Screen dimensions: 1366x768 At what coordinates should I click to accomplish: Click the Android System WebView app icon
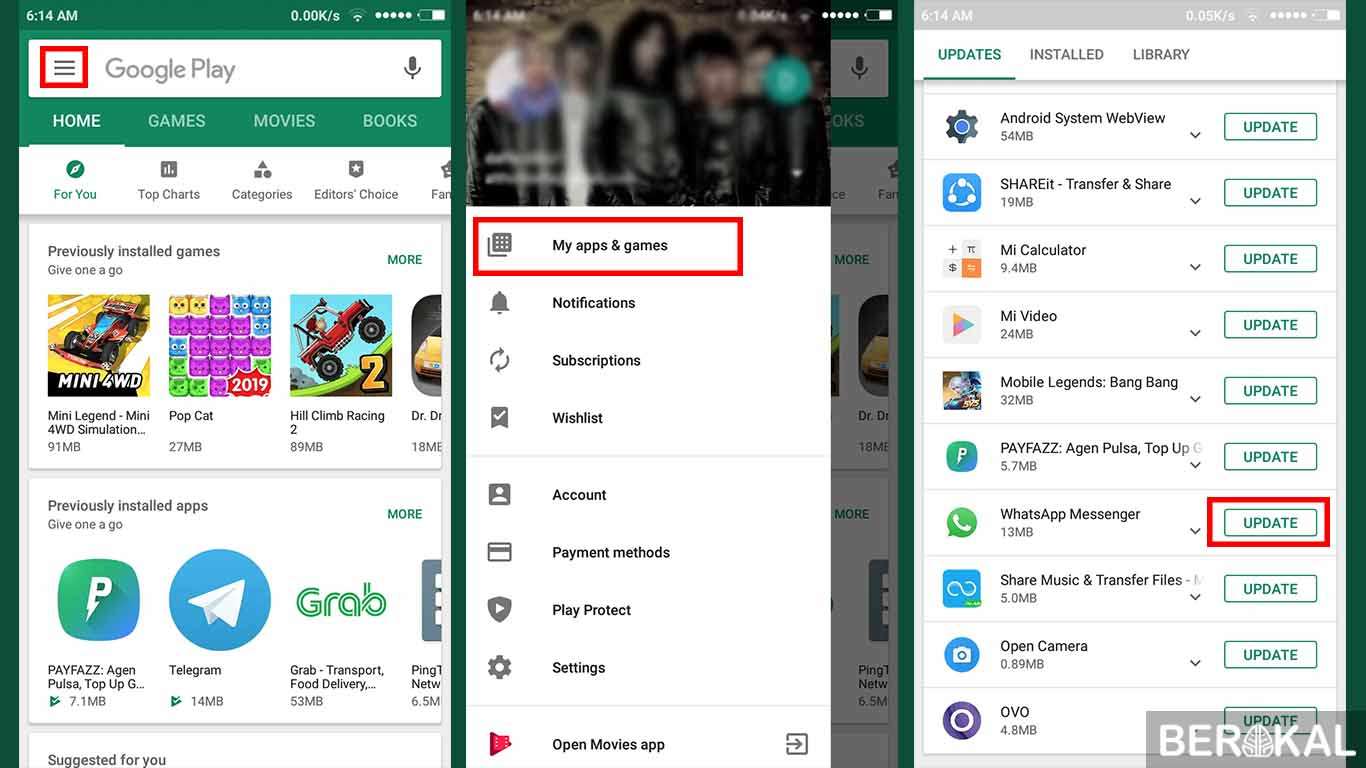(x=962, y=126)
